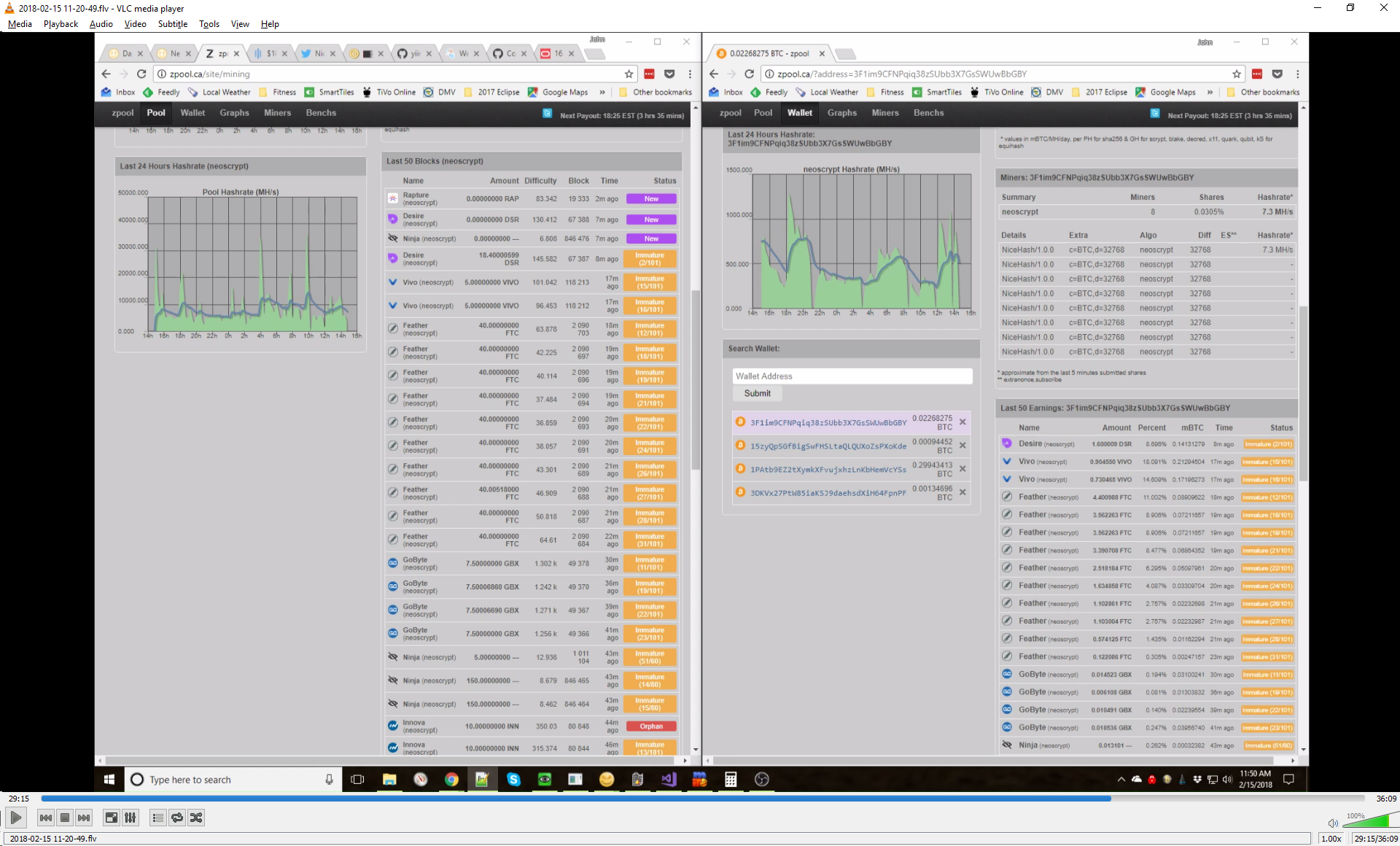Open the Video menu
The width and height of the screenshot is (1400, 846).
pos(136,24)
